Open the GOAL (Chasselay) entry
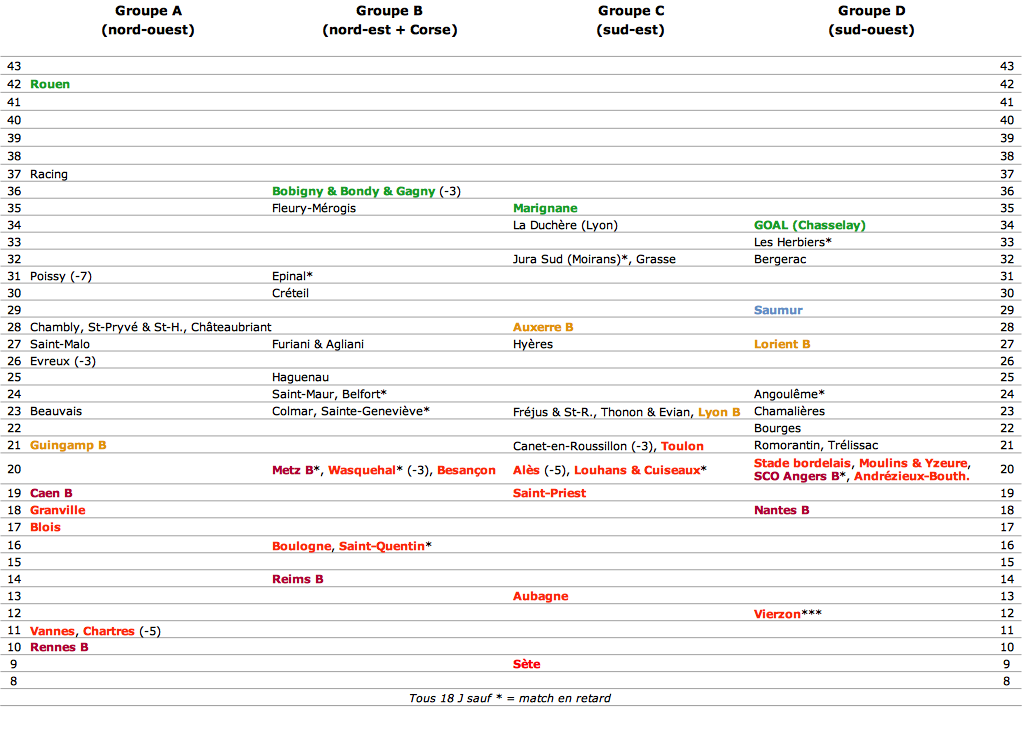The width and height of the screenshot is (1026, 736). 809,225
